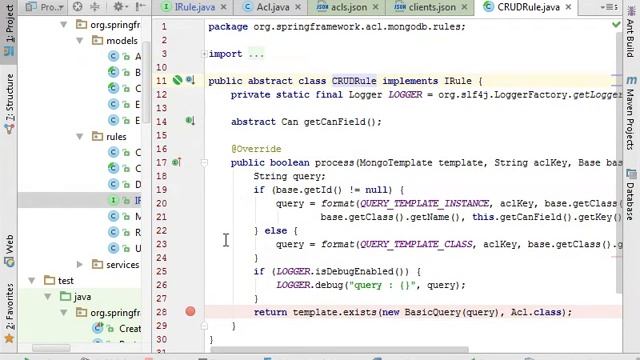Click the Scroll from Source target icon
The image size is (640, 360).
coord(78,7)
